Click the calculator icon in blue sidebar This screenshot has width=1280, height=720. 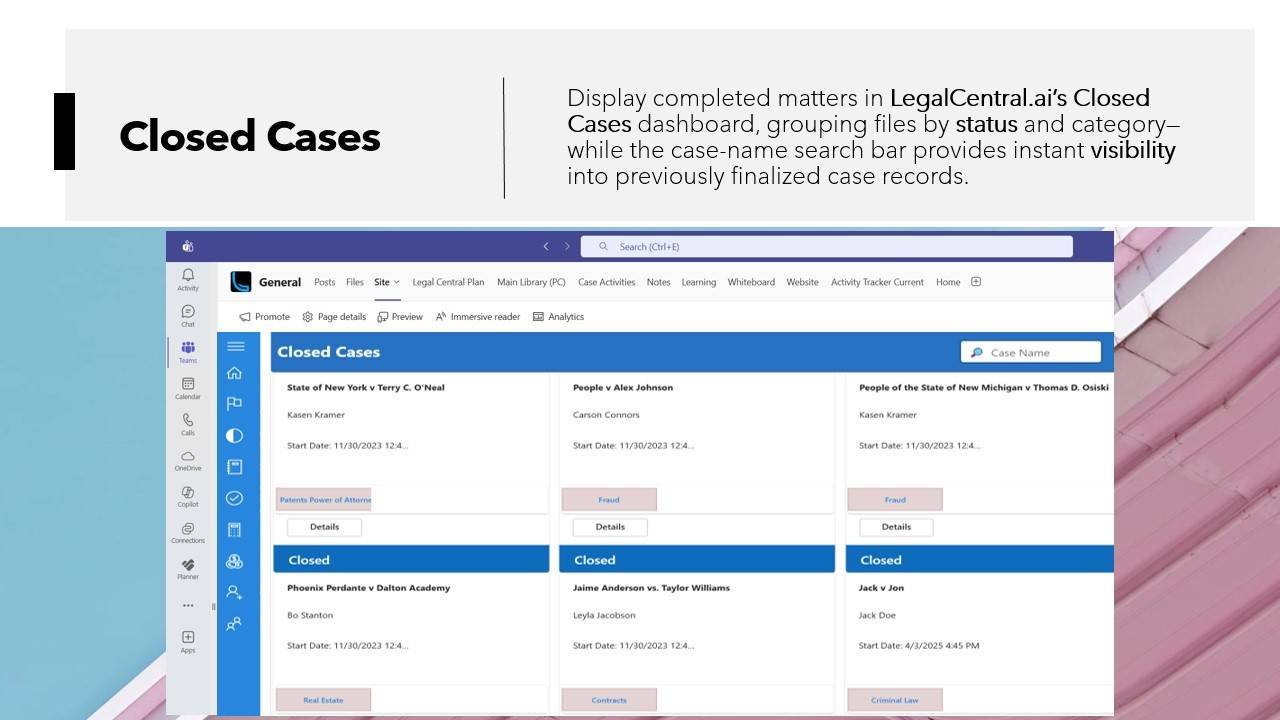pyautogui.click(x=235, y=530)
